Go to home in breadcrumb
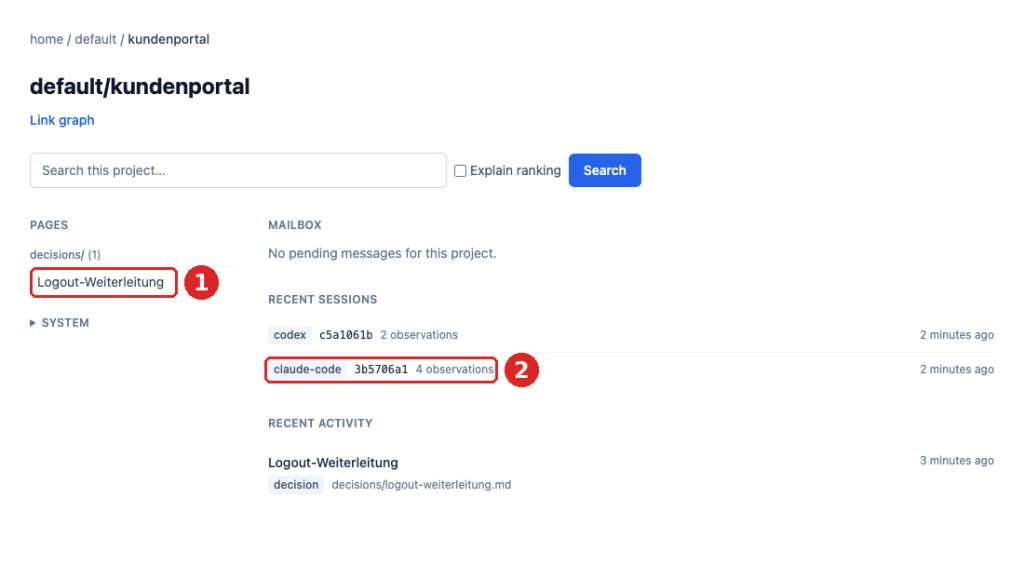Screen dimensions: 1024x565 (x=46, y=39)
